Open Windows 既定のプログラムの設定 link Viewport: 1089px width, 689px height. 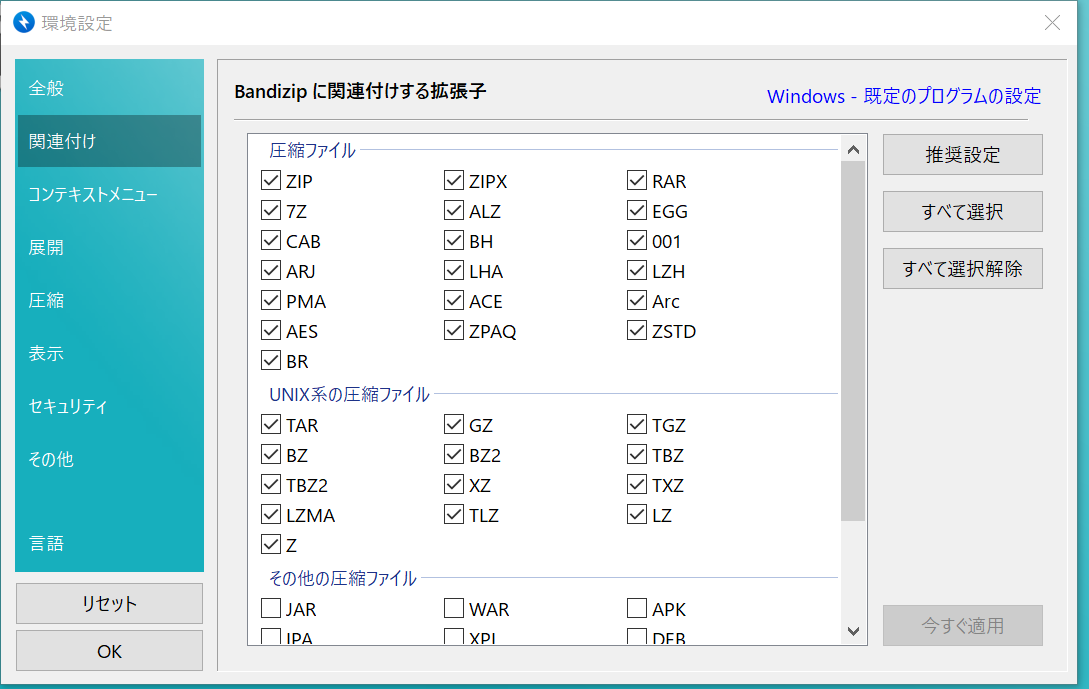pos(904,96)
